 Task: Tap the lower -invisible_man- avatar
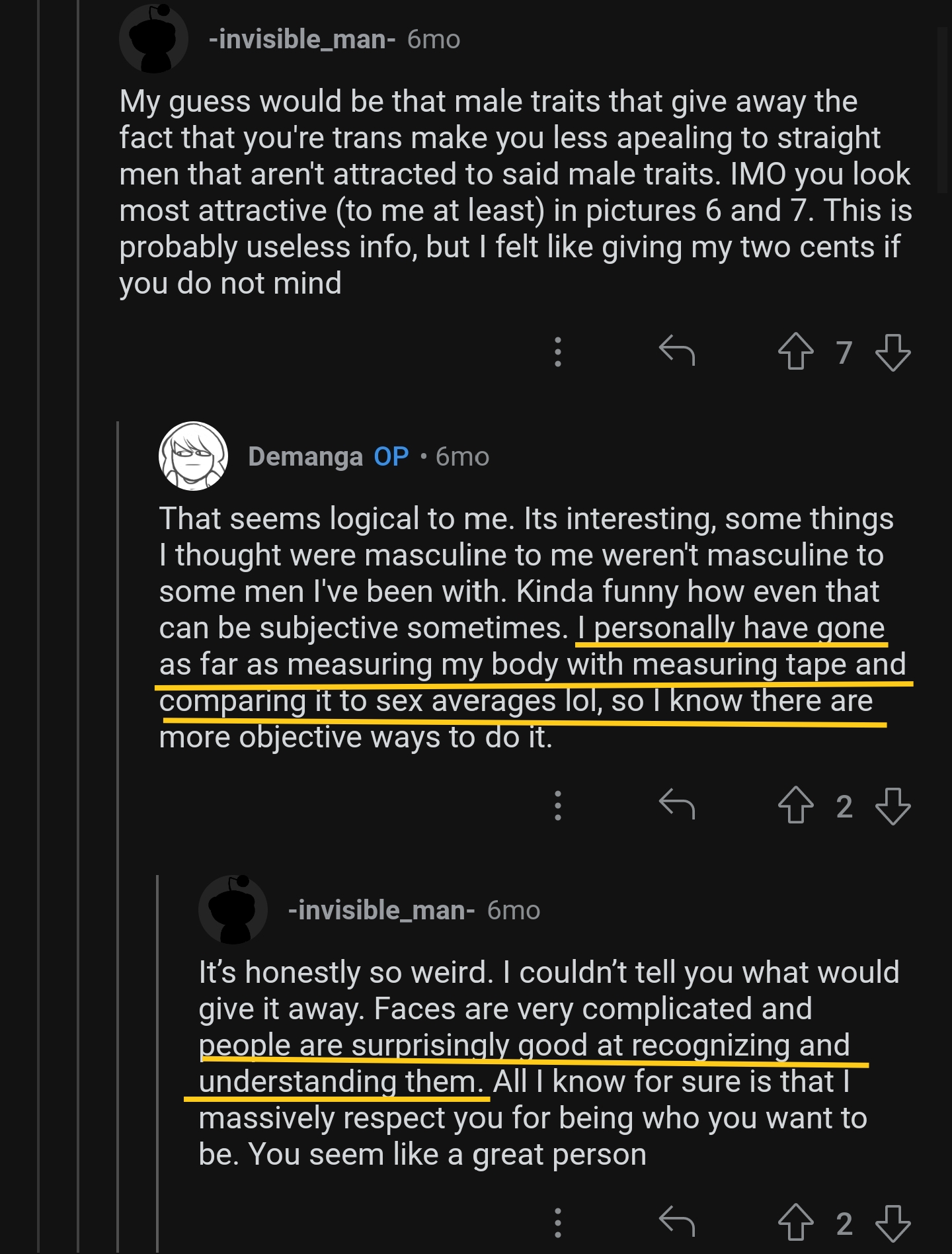(x=233, y=909)
